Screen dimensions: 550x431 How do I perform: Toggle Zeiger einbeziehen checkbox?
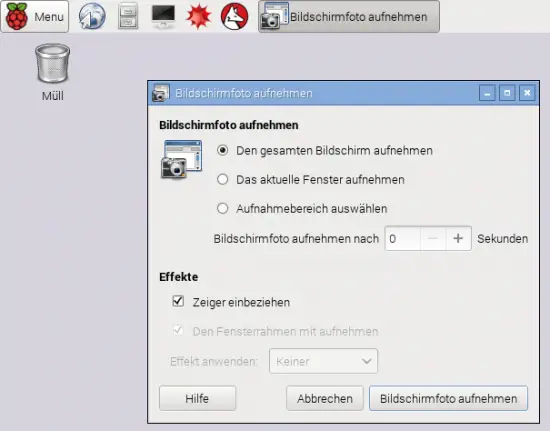tap(178, 301)
